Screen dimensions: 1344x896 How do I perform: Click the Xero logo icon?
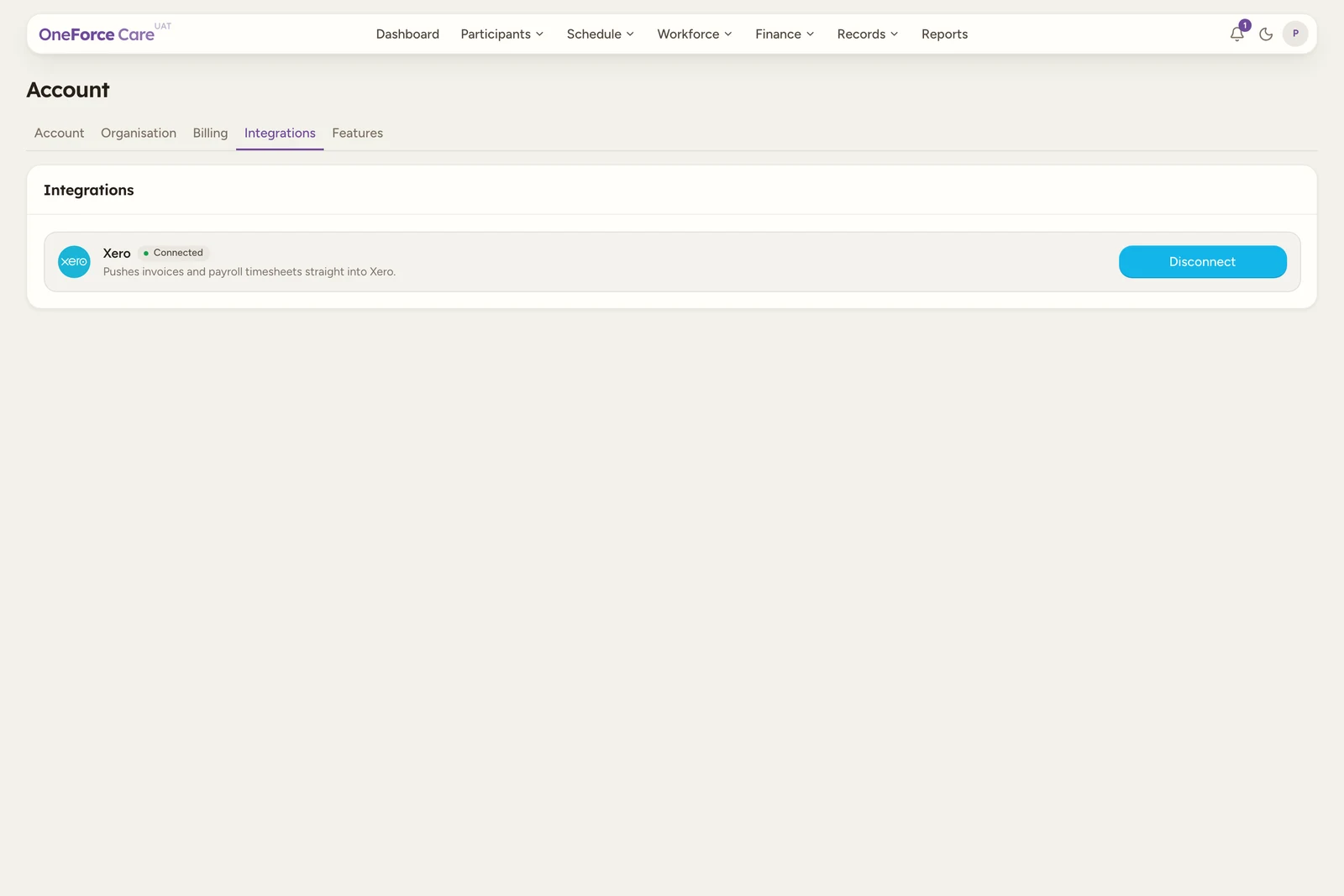74,262
